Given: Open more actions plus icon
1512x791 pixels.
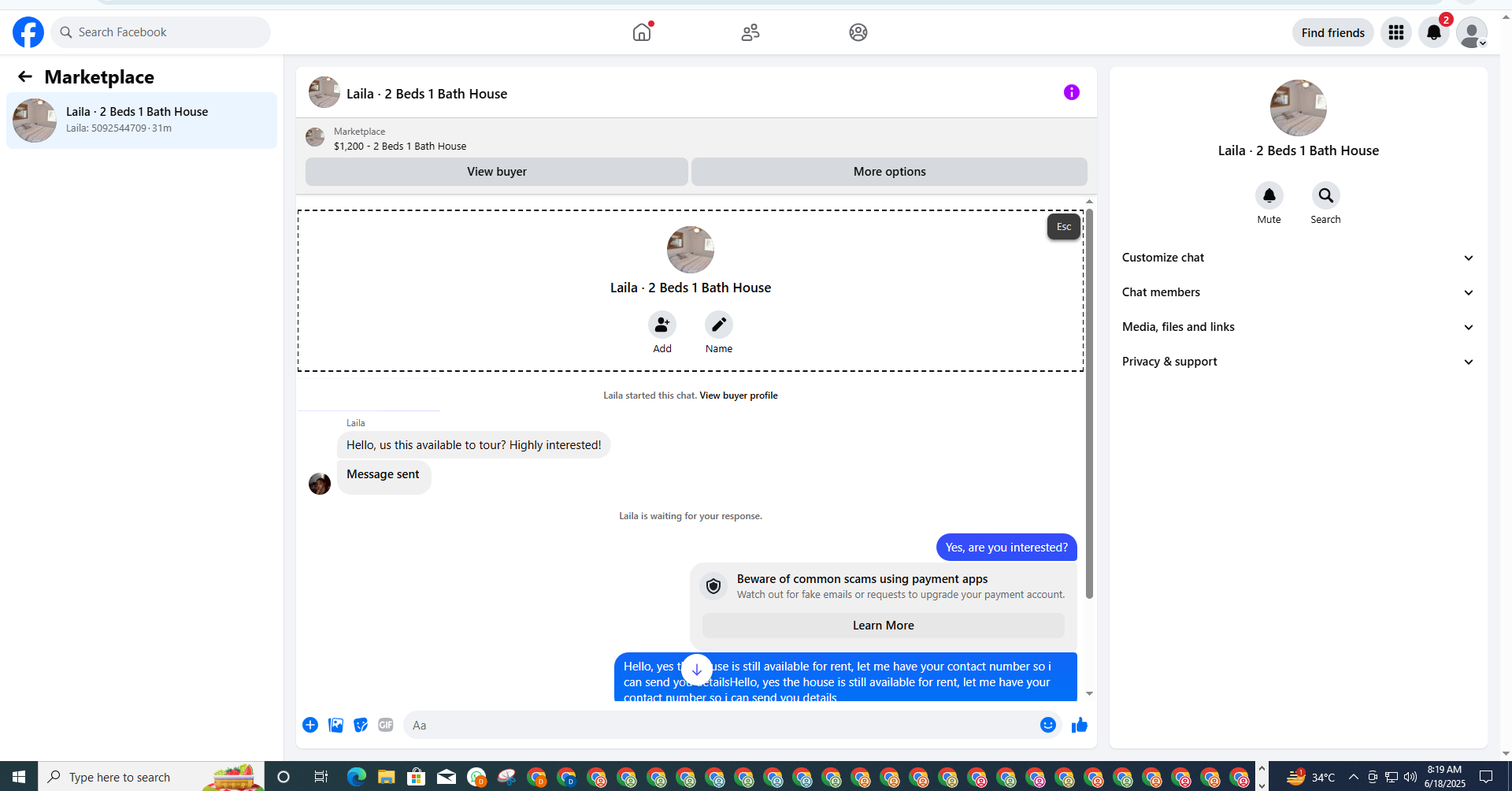Looking at the screenshot, I should [x=310, y=725].
